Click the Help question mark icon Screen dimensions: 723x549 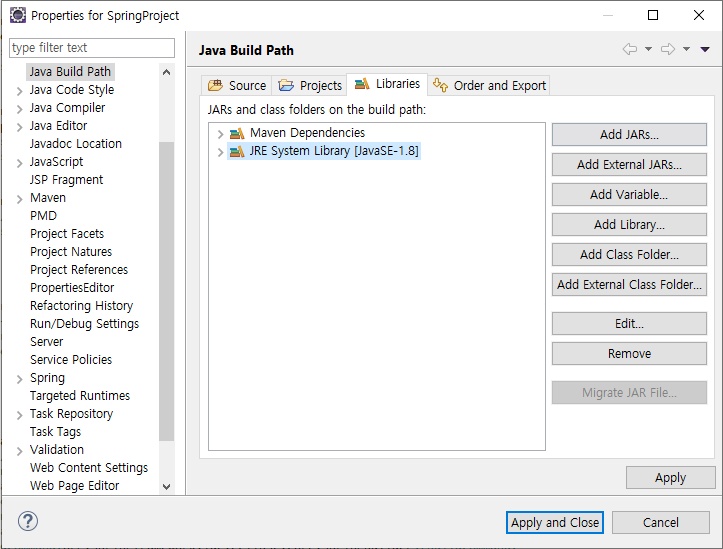point(28,521)
